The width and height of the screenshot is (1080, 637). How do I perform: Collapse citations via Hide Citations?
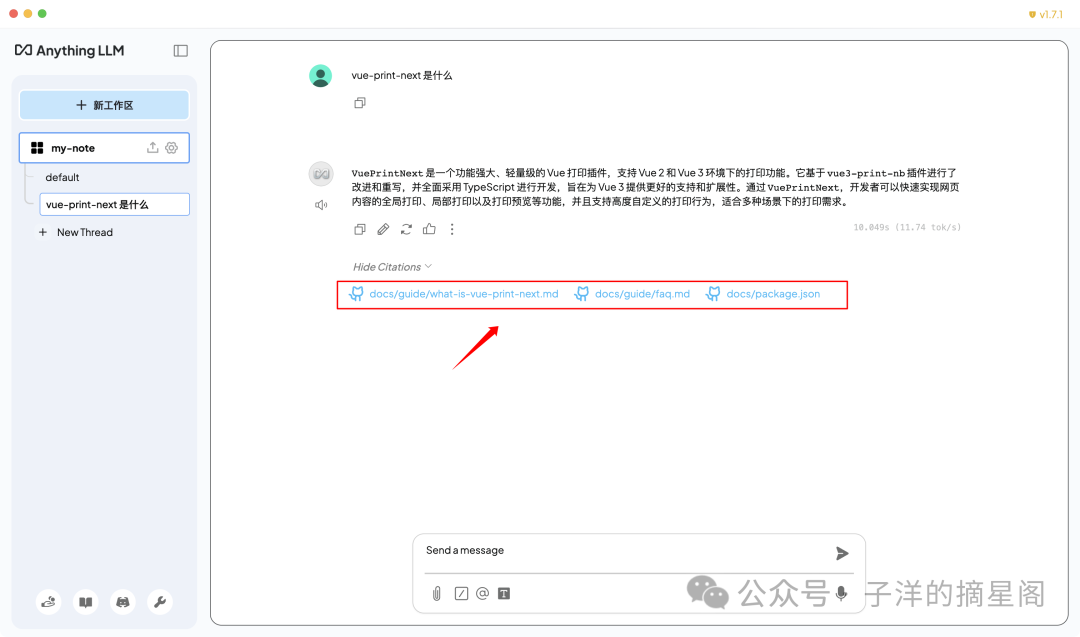click(x=392, y=267)
